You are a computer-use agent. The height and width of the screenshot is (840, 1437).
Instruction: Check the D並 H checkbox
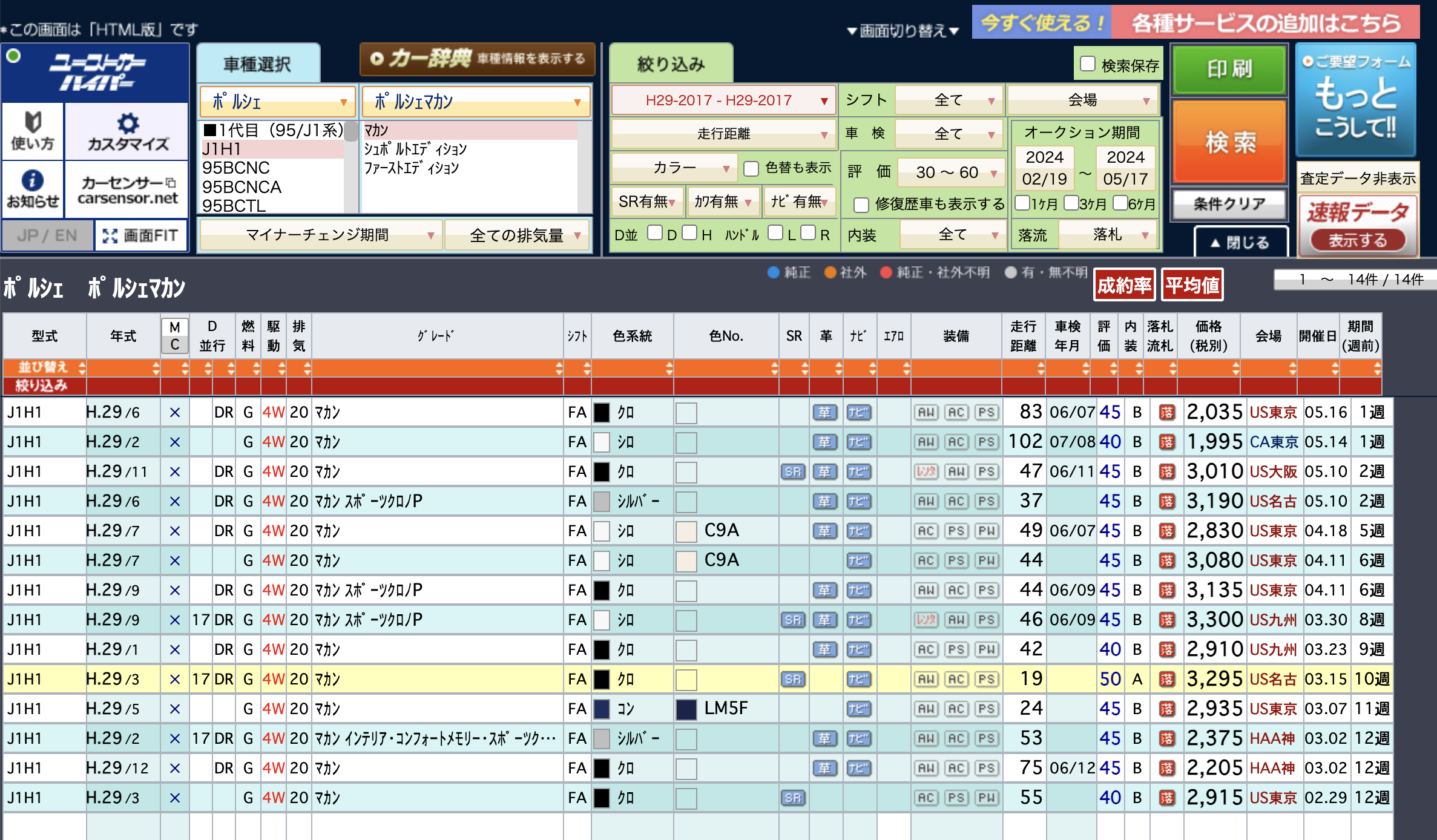(x=689, y=233)
